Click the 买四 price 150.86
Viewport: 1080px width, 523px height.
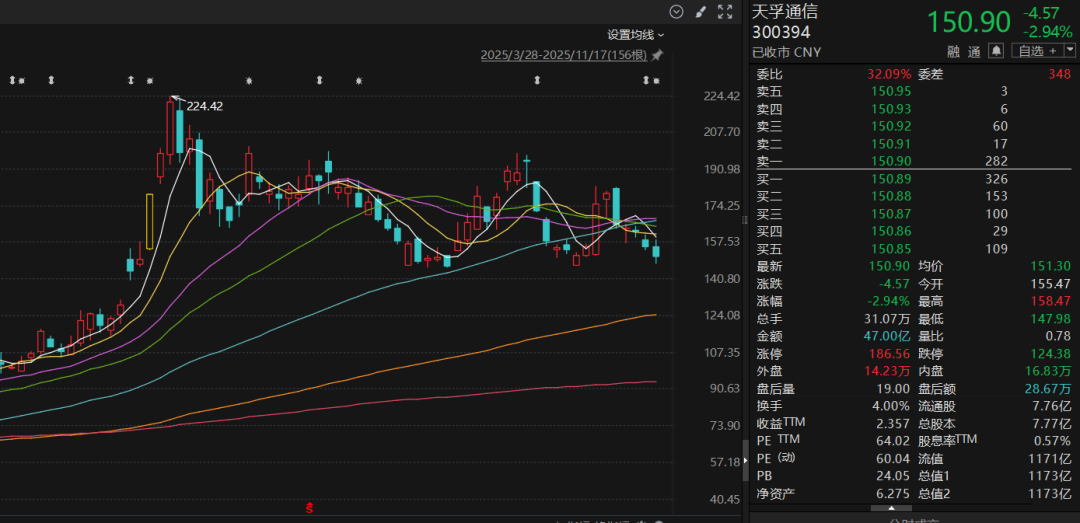point(891,232)
